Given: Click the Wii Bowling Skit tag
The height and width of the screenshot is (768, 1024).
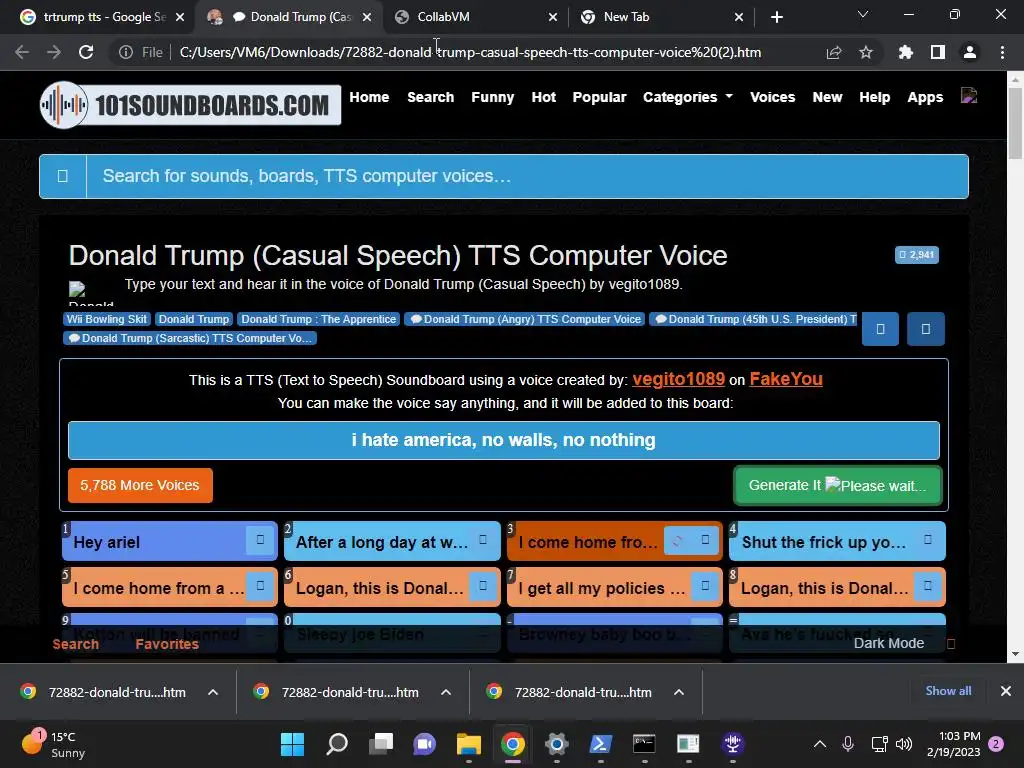Looking at the screenshot, I should pyautogui.click(x=107, y=319).
